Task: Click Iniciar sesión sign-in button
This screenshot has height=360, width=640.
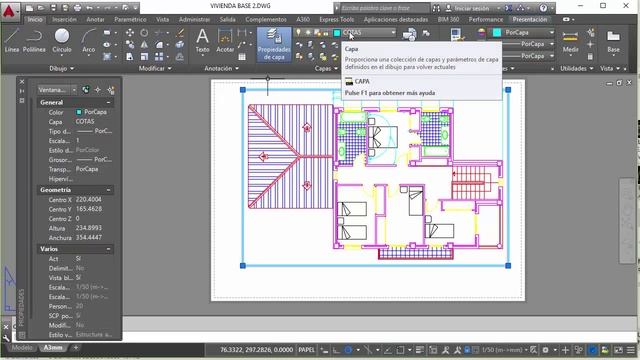Action: coord(471,8)
